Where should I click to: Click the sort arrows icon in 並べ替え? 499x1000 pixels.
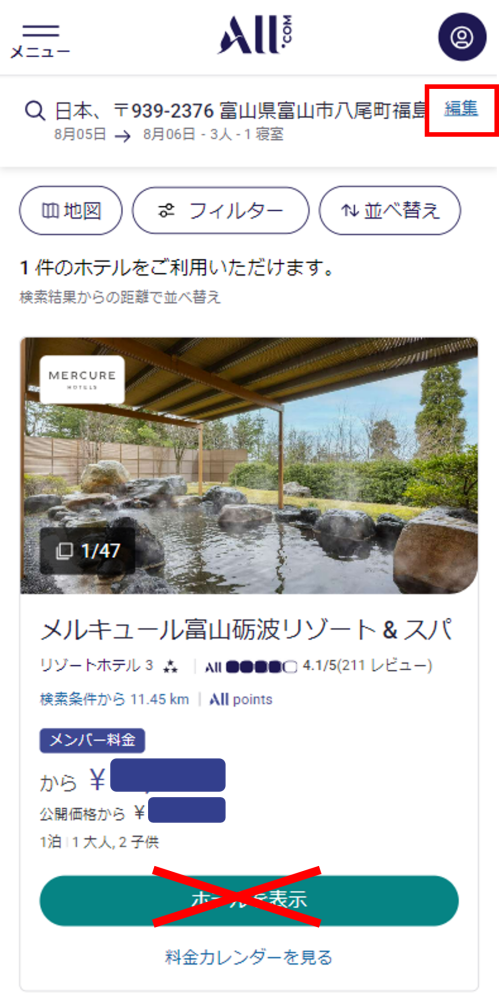pos(350,211)
